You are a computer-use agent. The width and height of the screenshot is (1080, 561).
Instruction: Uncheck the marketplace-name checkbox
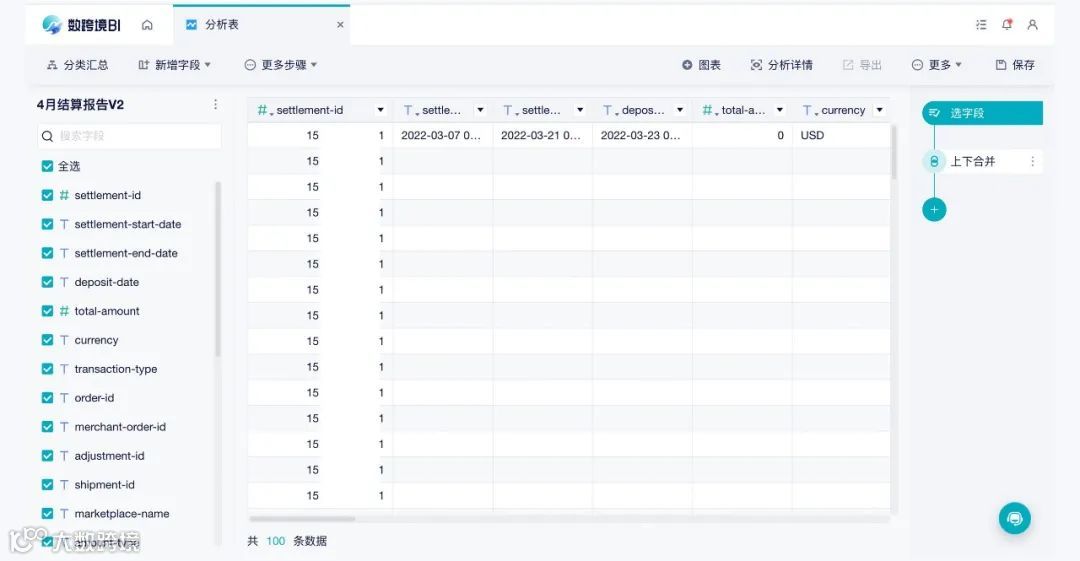click(x=48, y=513)
